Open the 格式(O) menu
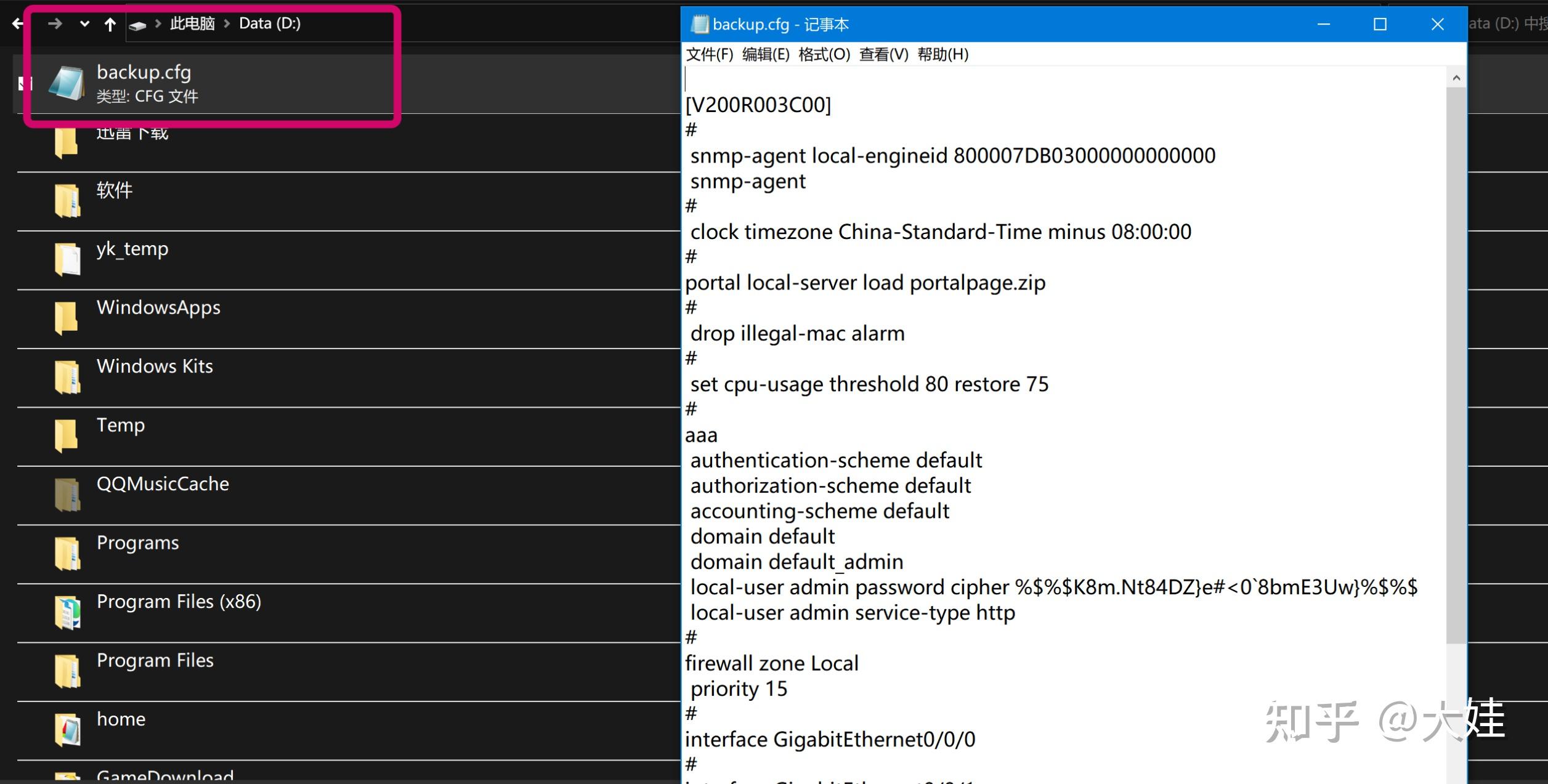Image resolution: width=1548 pixels, height=784 pixels. (824, 55)
